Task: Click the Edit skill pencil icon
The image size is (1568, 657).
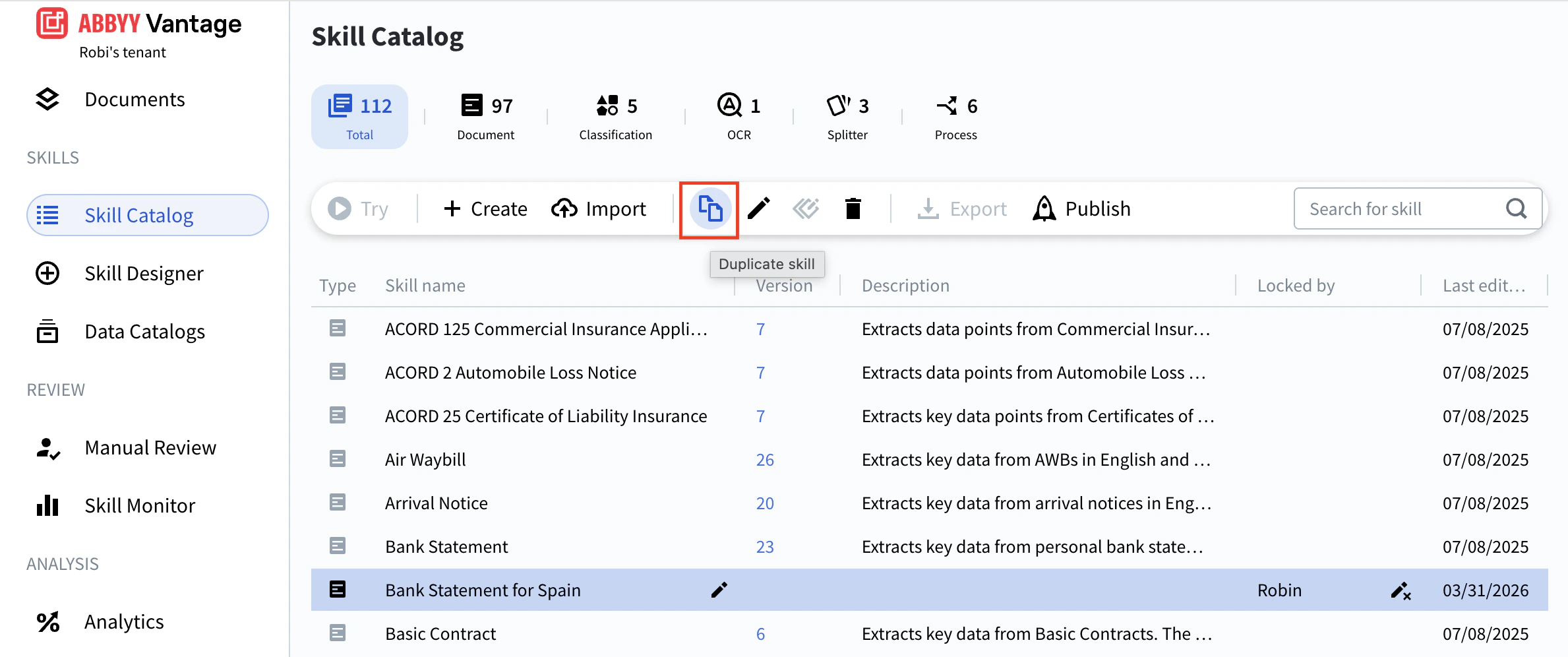Action: [x=759, y=208]
